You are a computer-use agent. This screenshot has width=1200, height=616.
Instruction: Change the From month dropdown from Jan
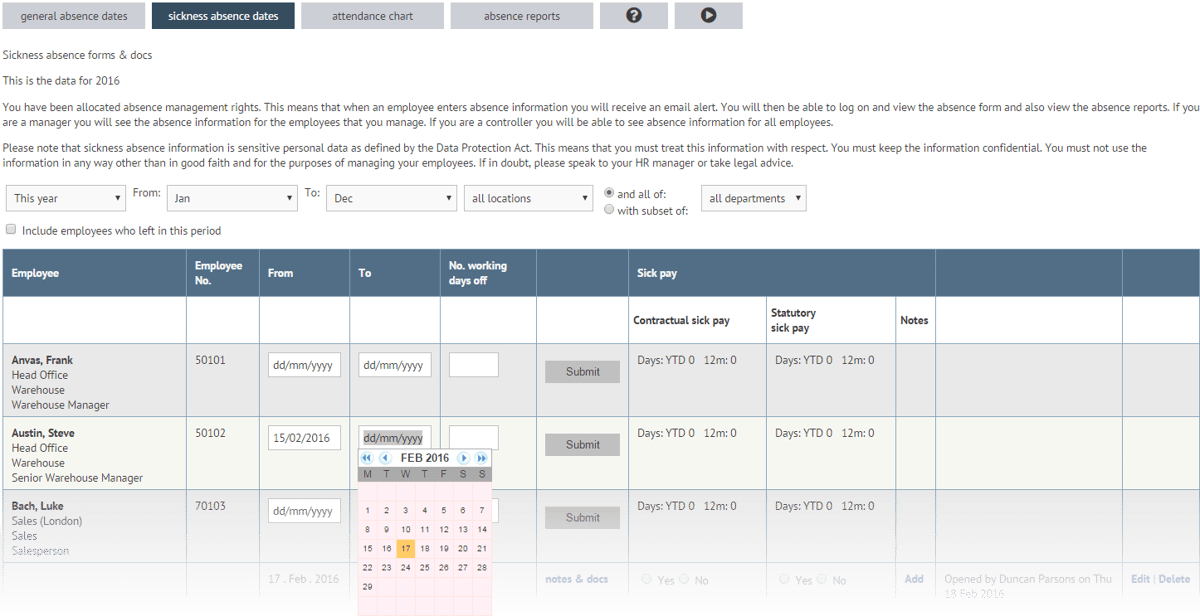(232, 198)
